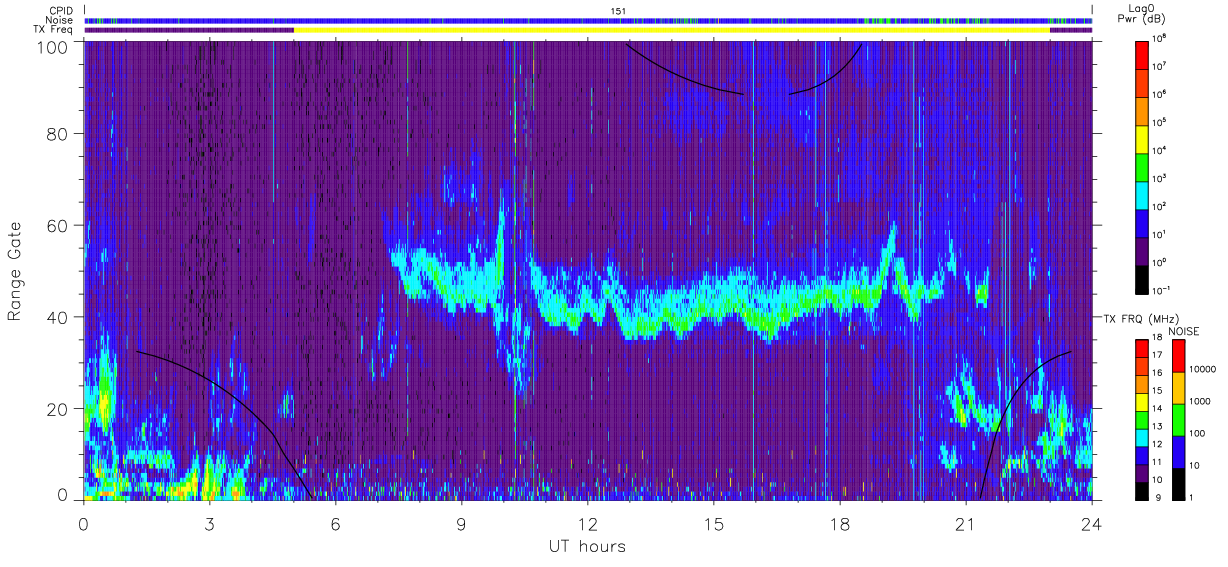Click the 24 tick label on the UT hours axis
This screenshot has width=1228, height=567.
pos(1091,524)
